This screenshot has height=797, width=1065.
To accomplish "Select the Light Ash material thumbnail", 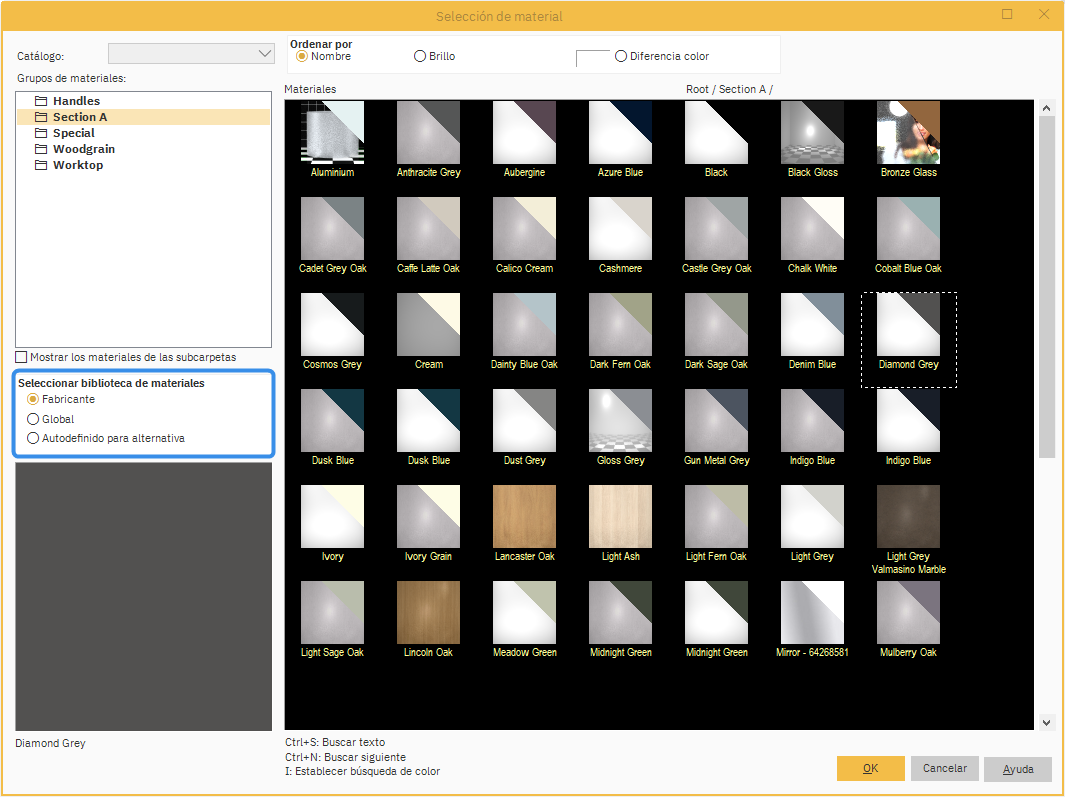I will tap(620, 517).
